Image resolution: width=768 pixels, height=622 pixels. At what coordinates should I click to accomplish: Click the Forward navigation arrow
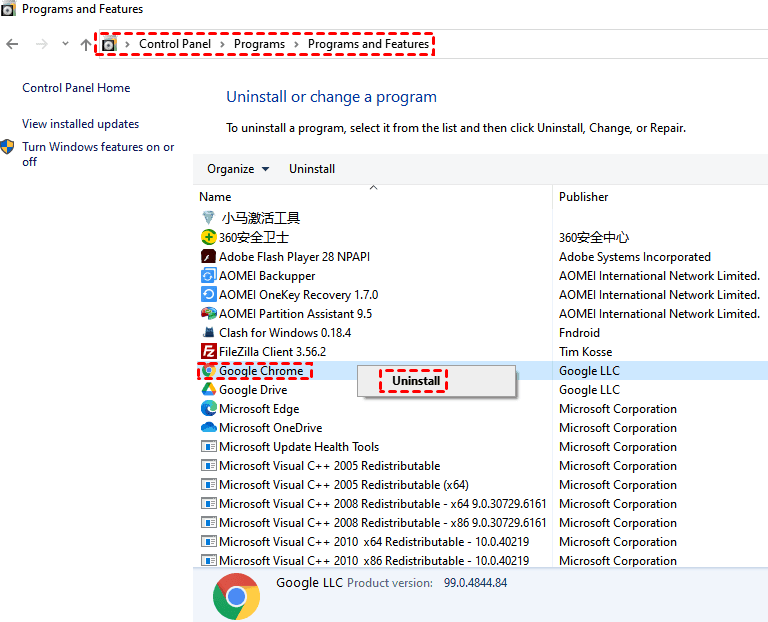click(x=42, y=44)
